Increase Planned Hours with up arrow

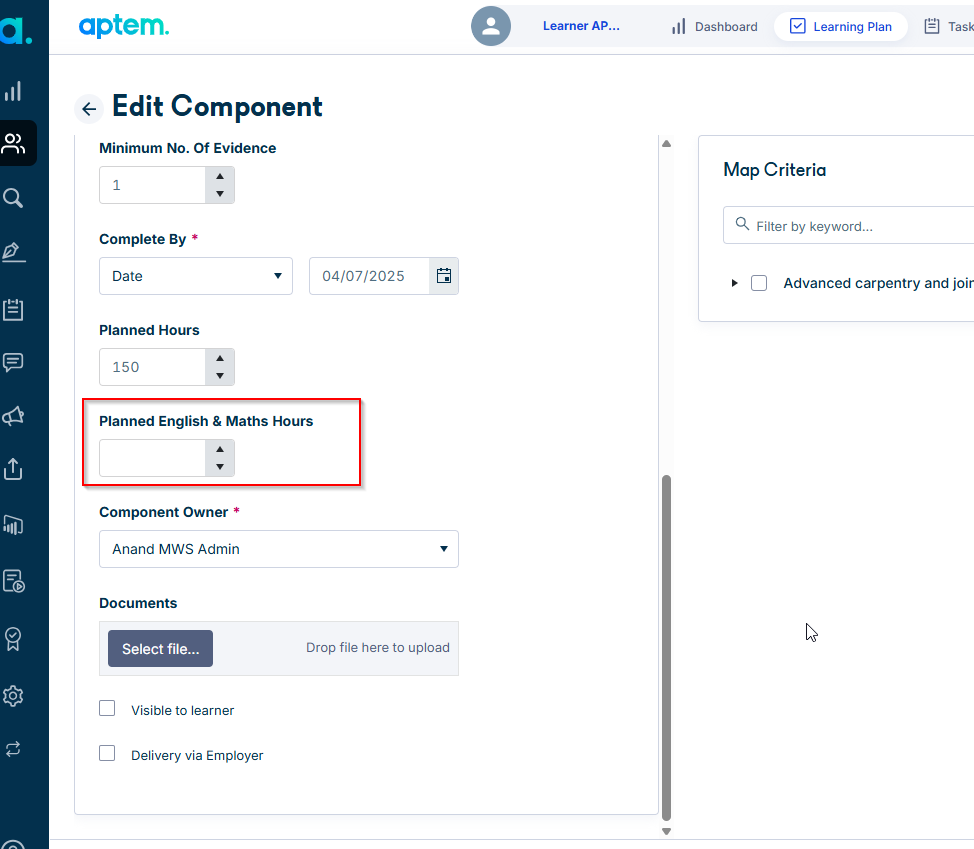click(x=220, y=358)
